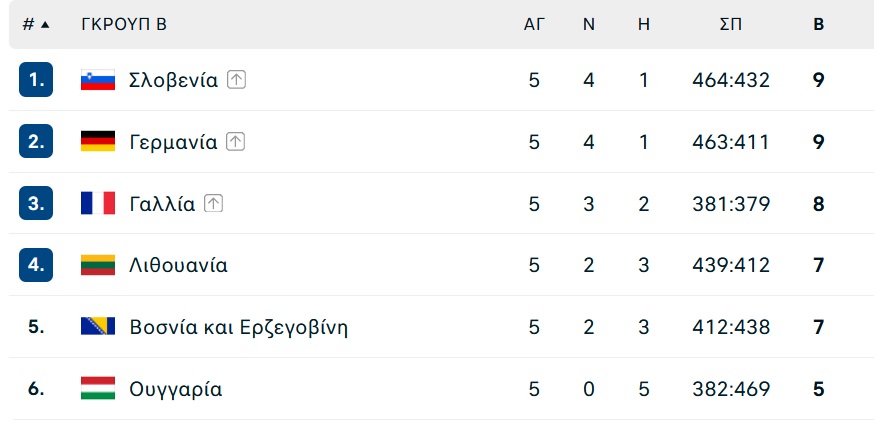Click the Hungary flag icon

click(x=98, y=388)
